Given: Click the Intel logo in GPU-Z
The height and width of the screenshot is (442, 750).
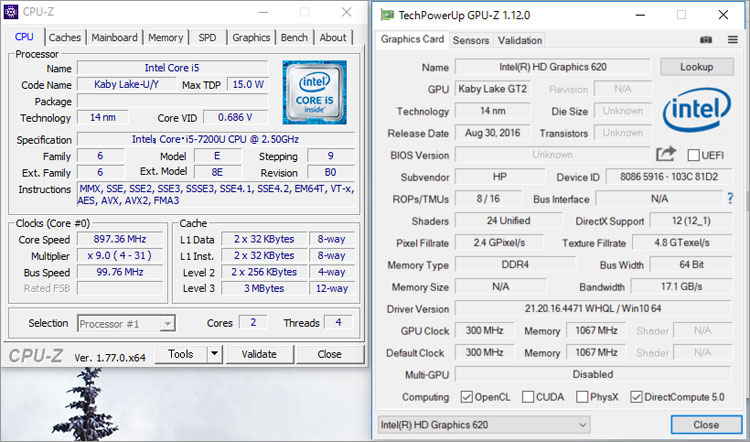Looking at the screenshot, I should point(697,110).
